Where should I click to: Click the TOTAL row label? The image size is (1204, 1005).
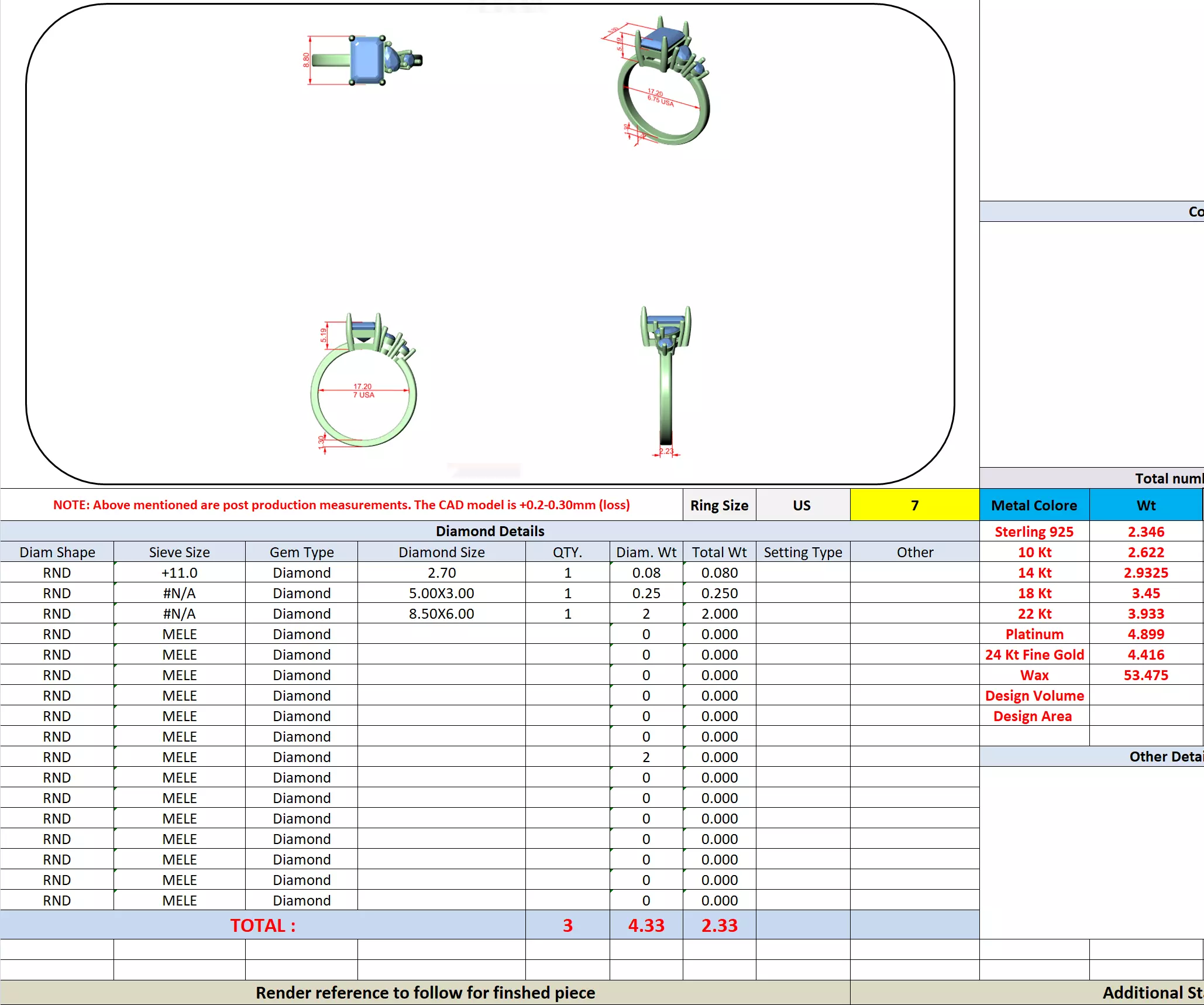click(x=263, y=925)
